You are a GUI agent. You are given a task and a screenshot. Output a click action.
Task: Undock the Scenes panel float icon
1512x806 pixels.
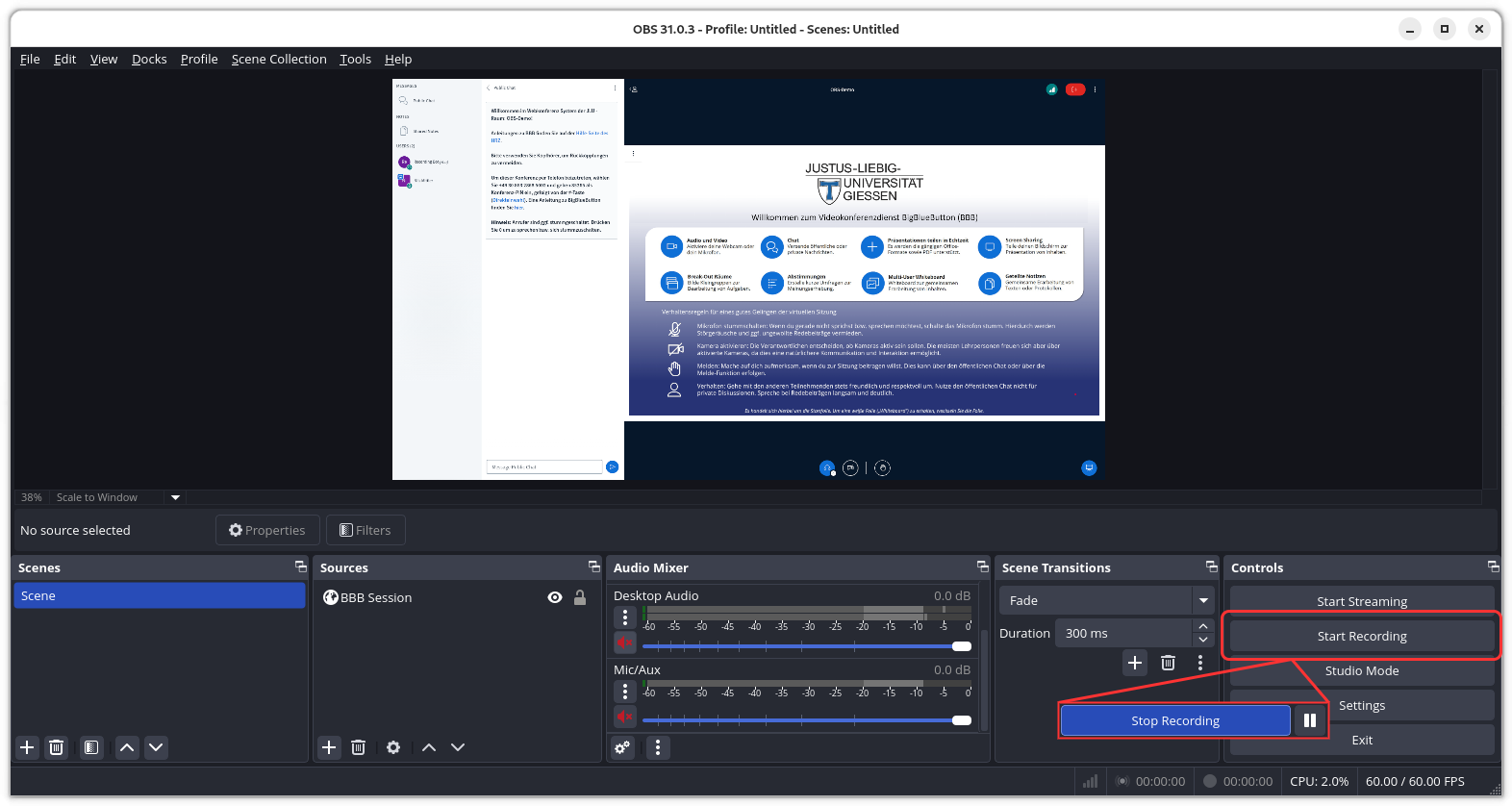click(301, 567)
